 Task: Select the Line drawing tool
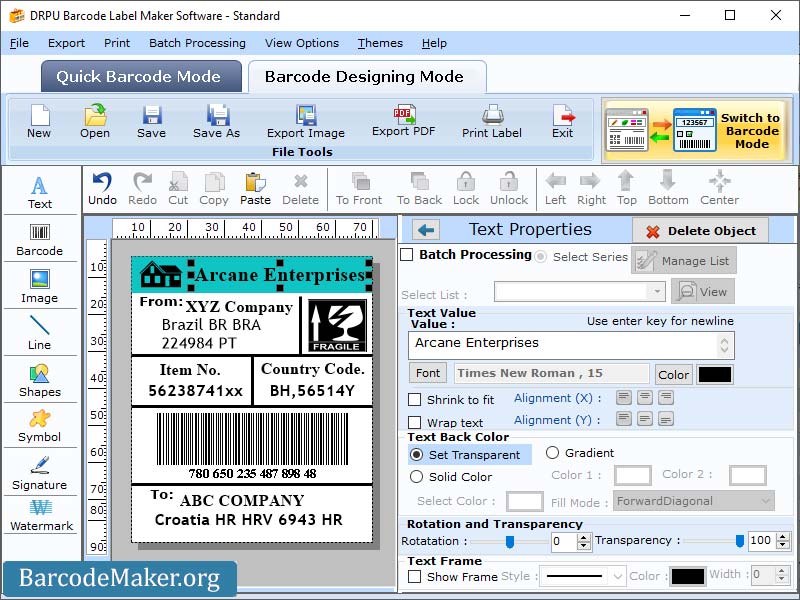point(40,333)
